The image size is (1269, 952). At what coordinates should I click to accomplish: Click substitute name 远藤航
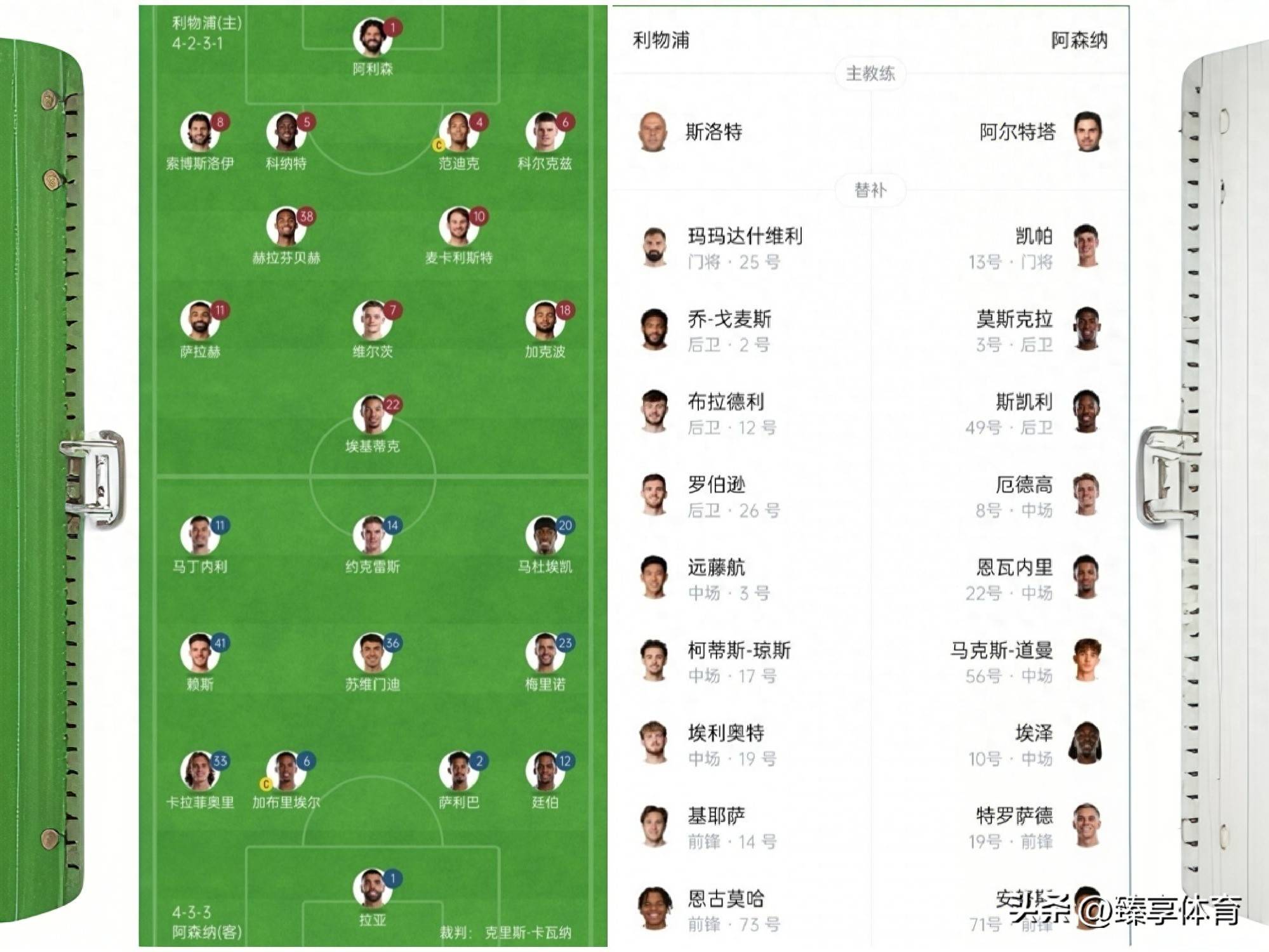716,567
